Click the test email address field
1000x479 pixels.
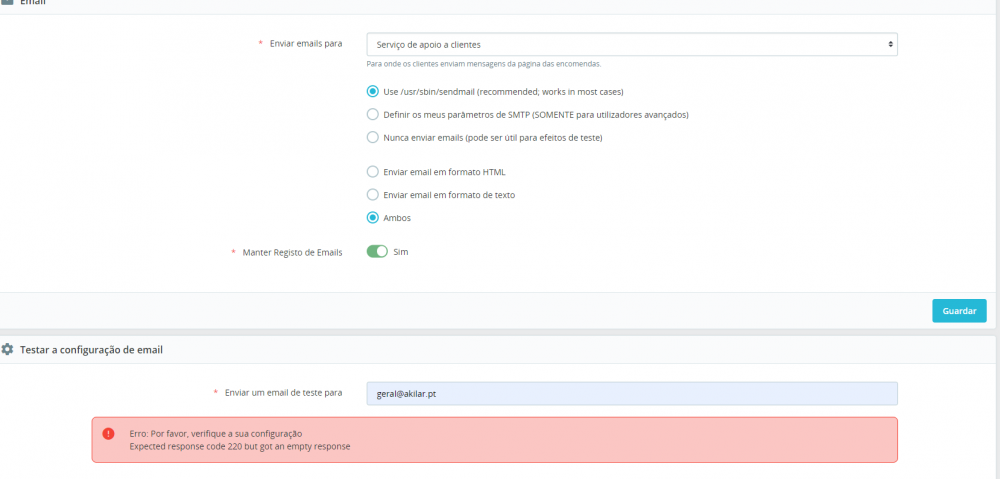632,393
